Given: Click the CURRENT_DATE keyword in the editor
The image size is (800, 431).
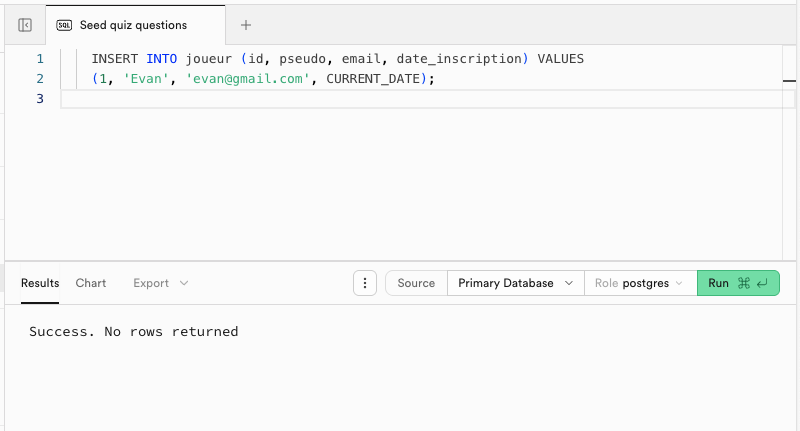Looking at the screenshot, I should [x=378, y=79].
